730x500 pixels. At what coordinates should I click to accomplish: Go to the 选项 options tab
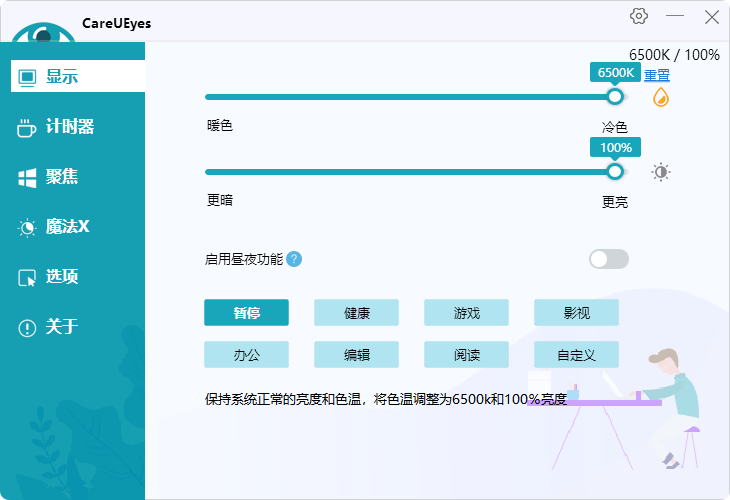click(62, 277)
